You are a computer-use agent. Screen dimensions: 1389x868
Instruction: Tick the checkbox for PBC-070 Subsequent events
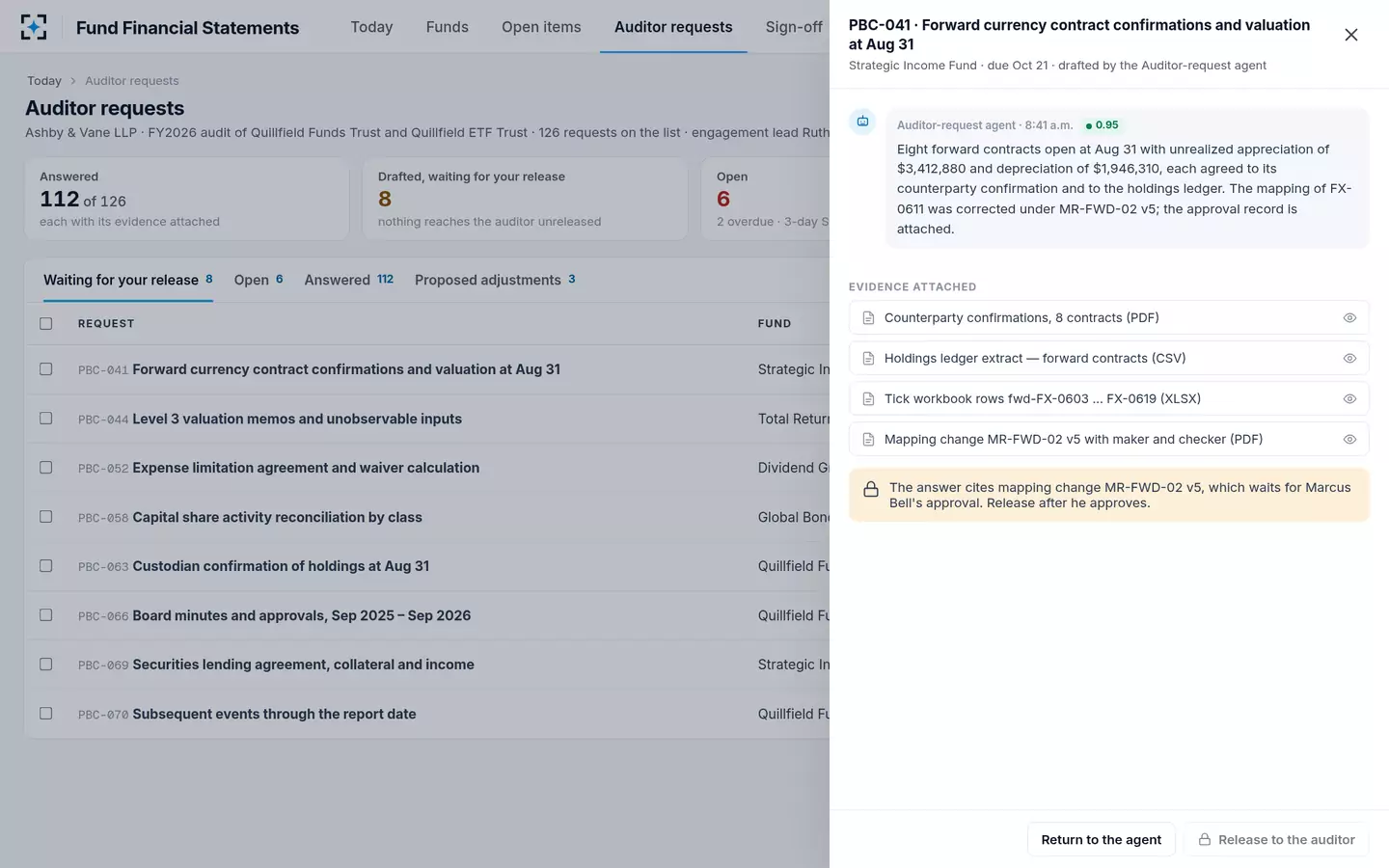click(x=45, y=713)
